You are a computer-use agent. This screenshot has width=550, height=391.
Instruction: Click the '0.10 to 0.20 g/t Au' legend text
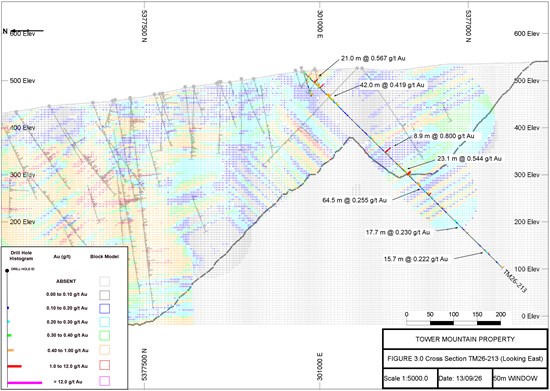(67, 308)
